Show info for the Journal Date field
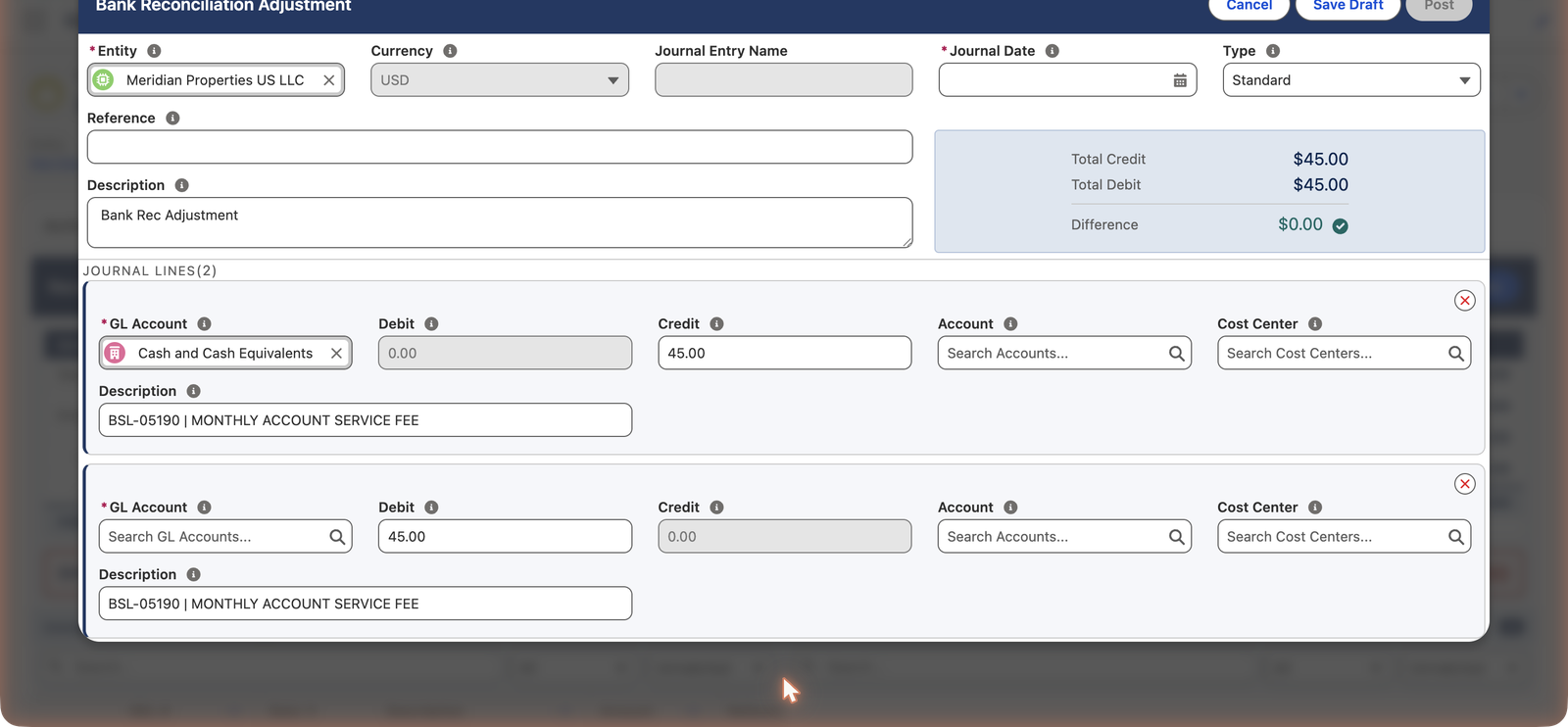1568x727 pixels. coord(1052,51)
